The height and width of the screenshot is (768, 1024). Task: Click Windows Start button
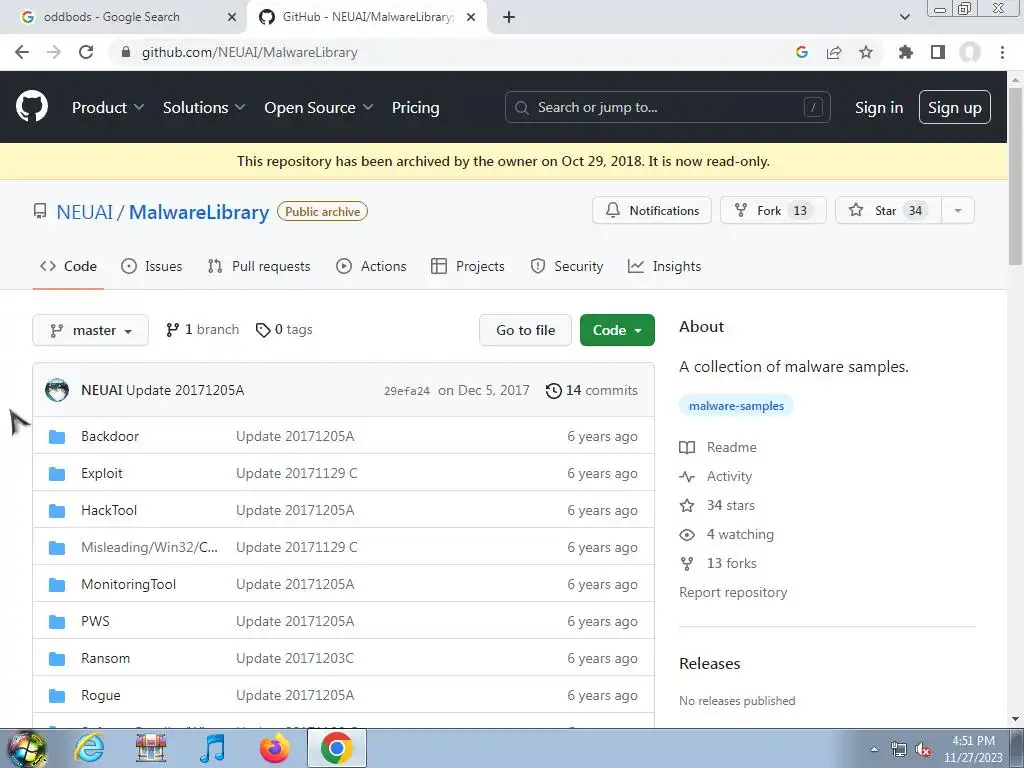click(26, 749)
